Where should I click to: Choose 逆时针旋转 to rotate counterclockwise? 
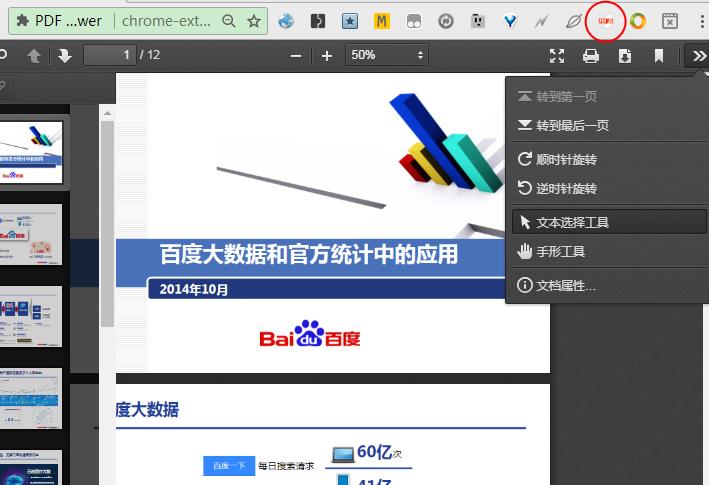tap(609, 188)
